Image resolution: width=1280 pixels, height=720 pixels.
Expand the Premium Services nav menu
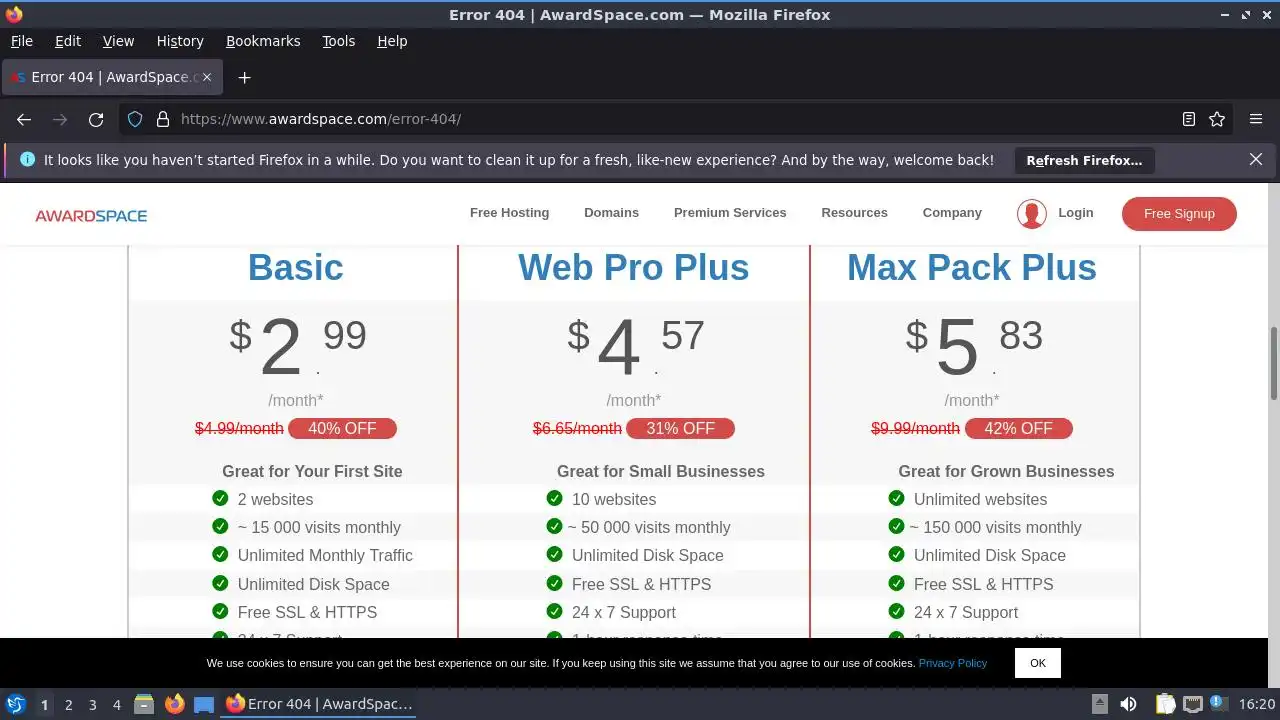tap(730, 213)
